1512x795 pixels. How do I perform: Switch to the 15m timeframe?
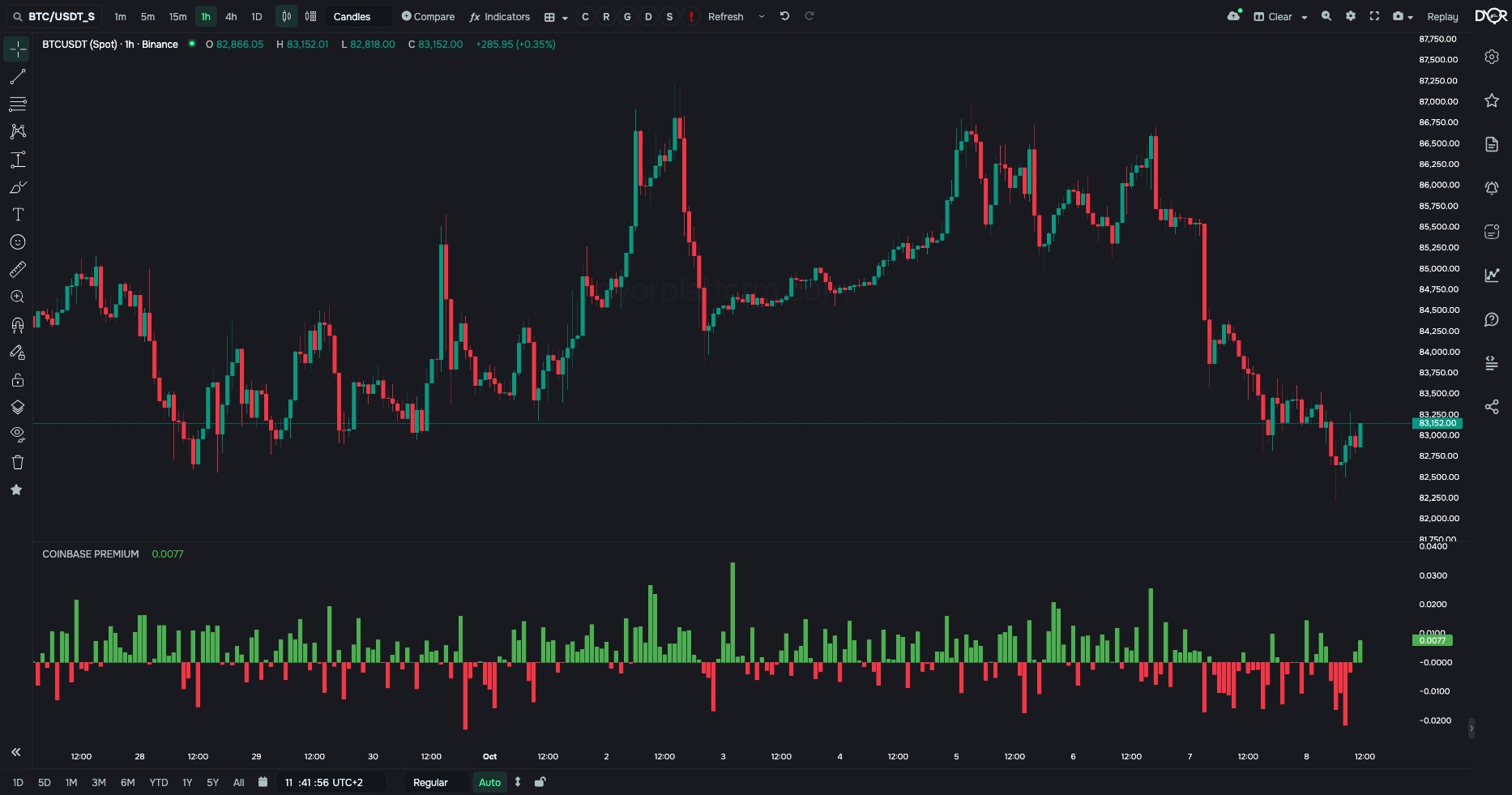click(x=177, y=16)
